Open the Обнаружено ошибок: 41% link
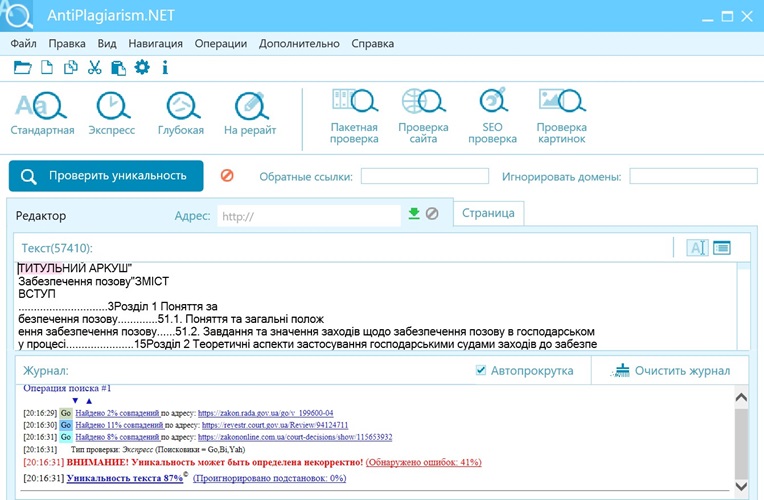Screen dimensions: 764x500 (x=423, y=462)
